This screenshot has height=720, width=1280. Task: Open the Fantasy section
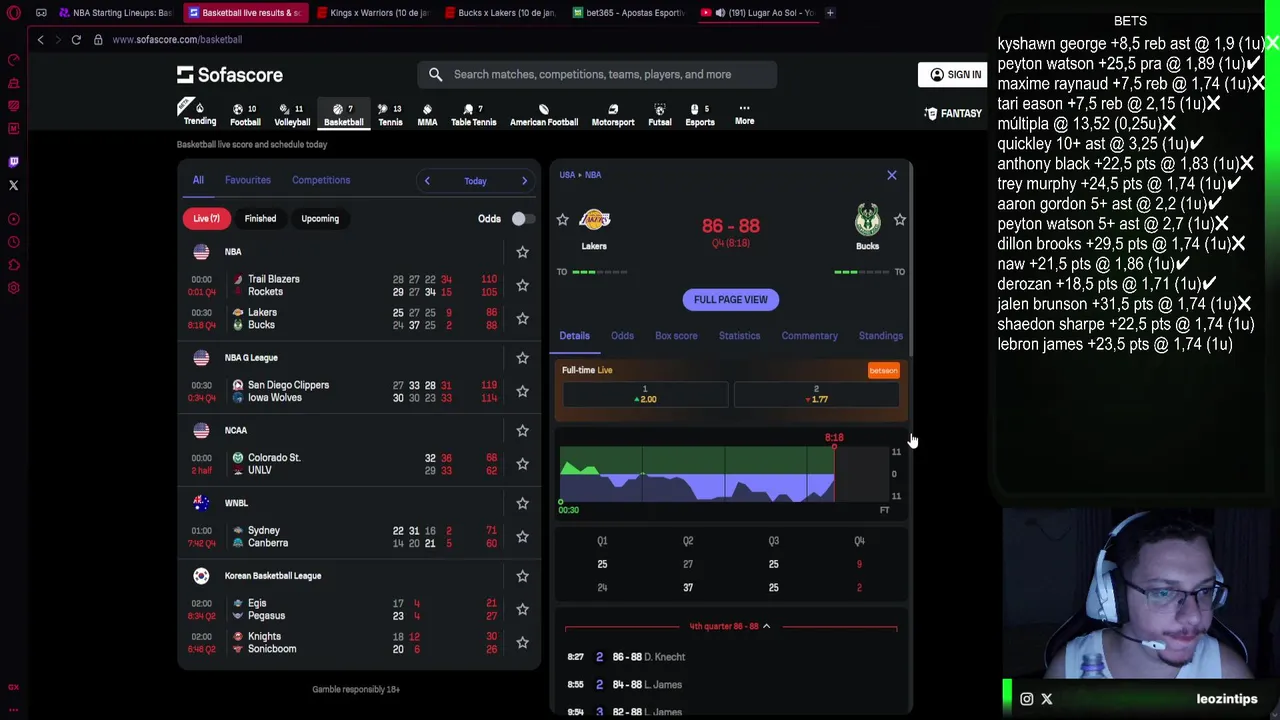[953, 113]
